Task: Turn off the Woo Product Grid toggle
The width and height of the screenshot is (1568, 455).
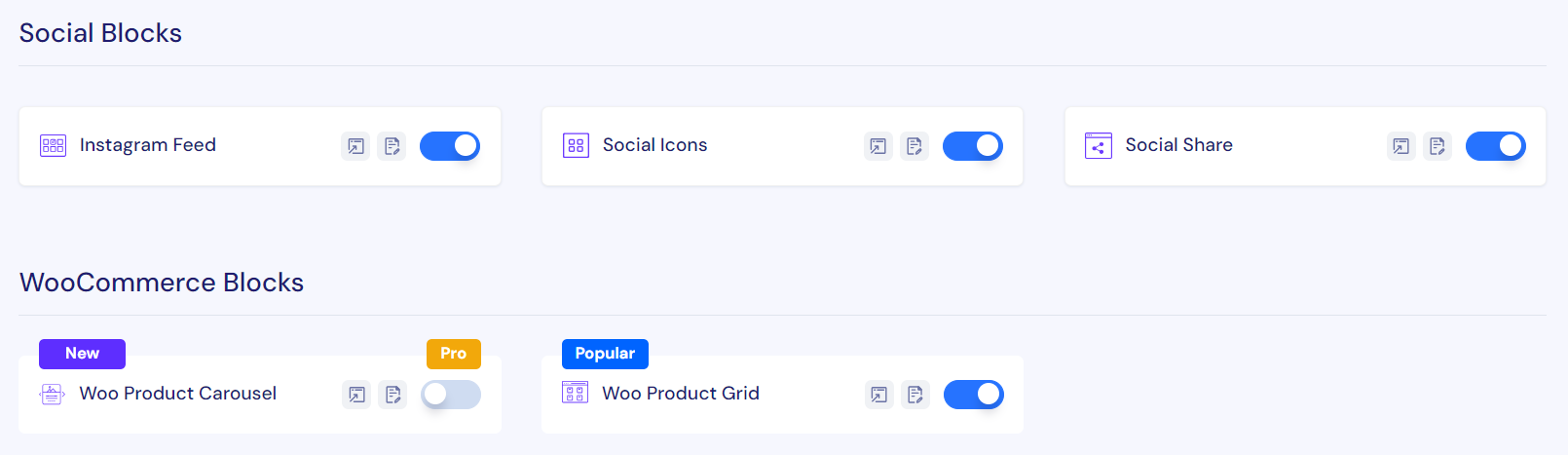Action: [x=974, y=395]
